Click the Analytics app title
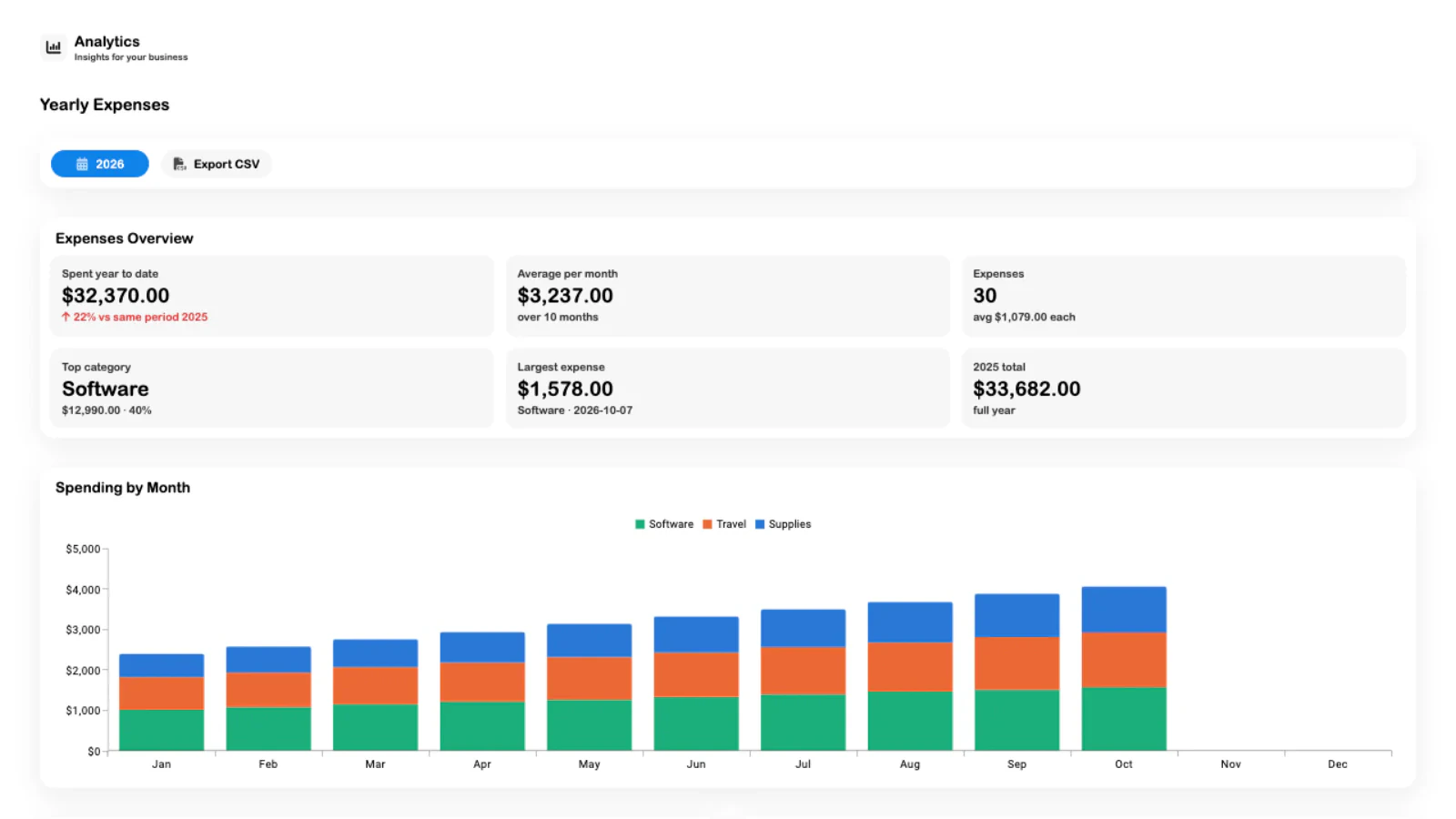 106,42
